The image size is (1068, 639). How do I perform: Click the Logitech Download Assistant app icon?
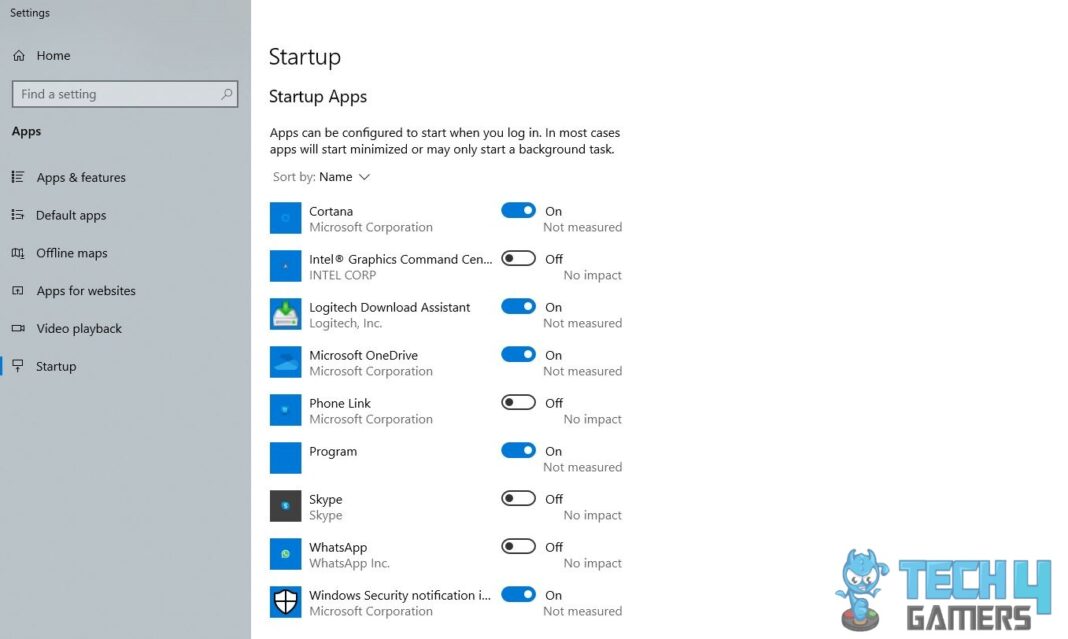[285, 314]
